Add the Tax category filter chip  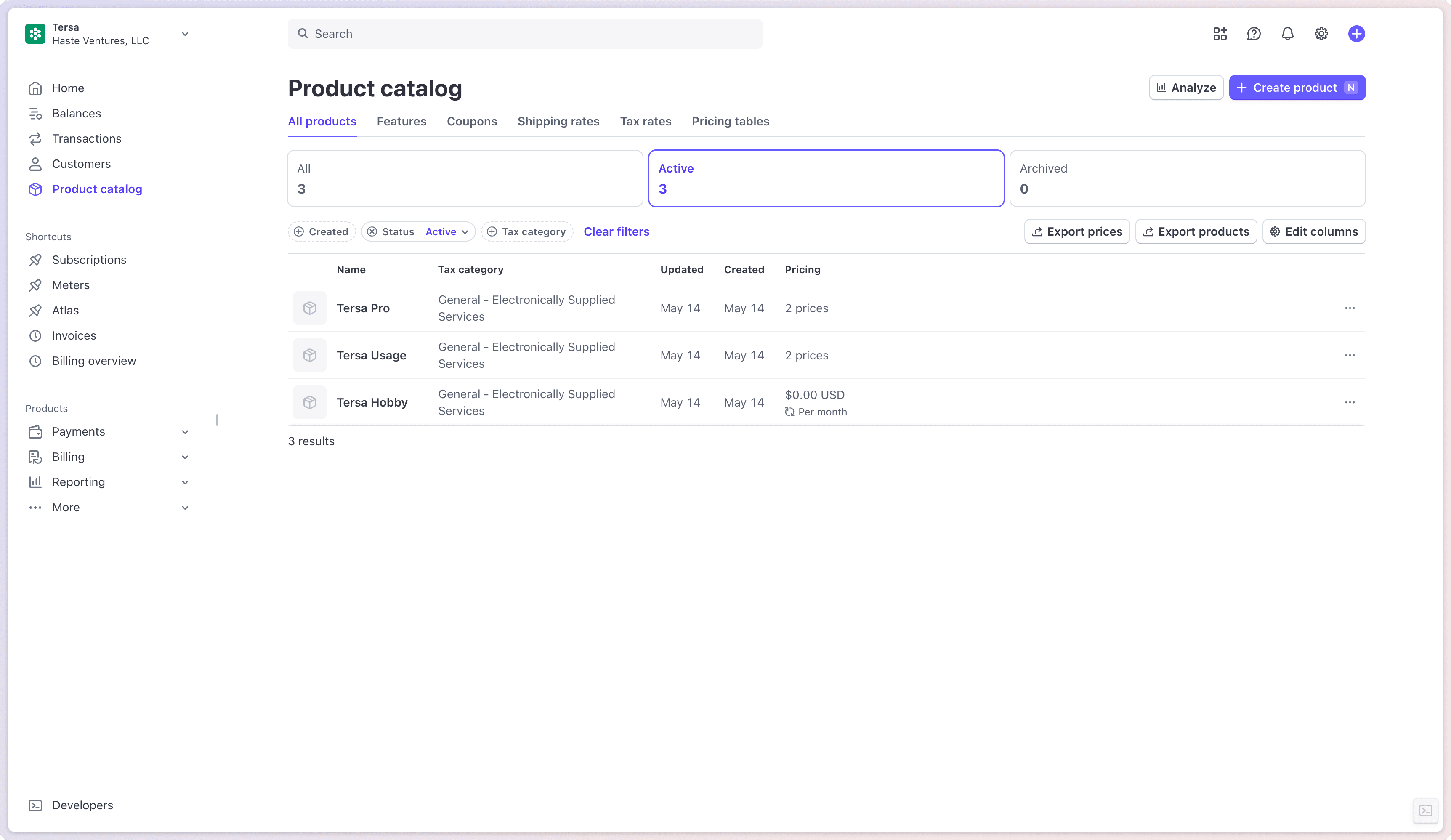click(x=527, y=231)
